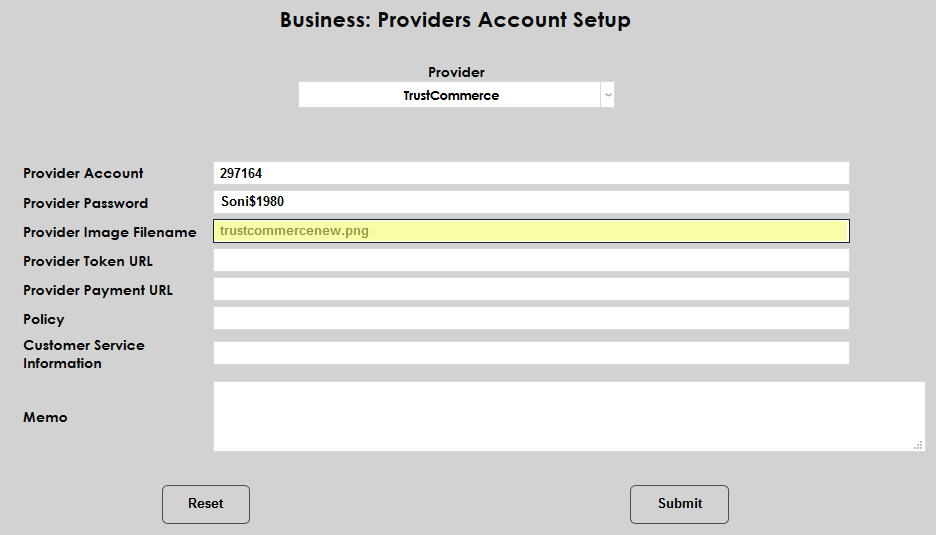Select the Provider Password input field
The height and width of the screenshot is (535, 936).
(x=531, y=202)
